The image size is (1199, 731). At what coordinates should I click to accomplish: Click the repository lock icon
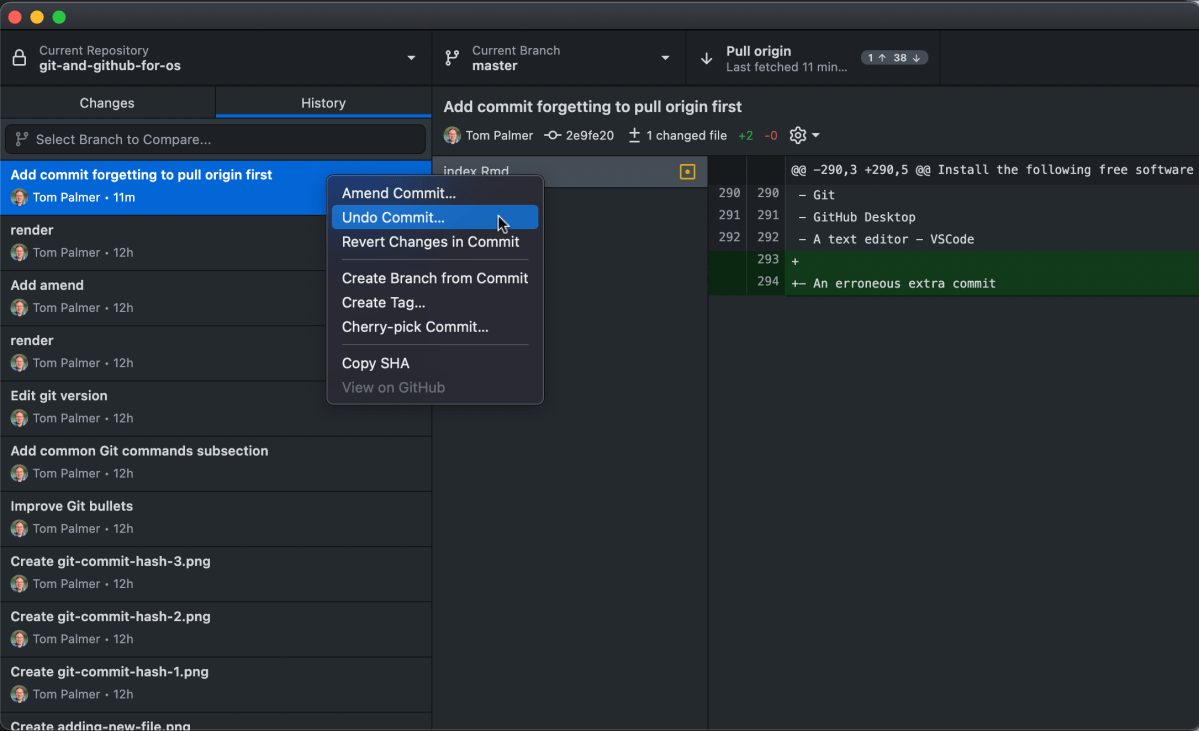point(19,58)
